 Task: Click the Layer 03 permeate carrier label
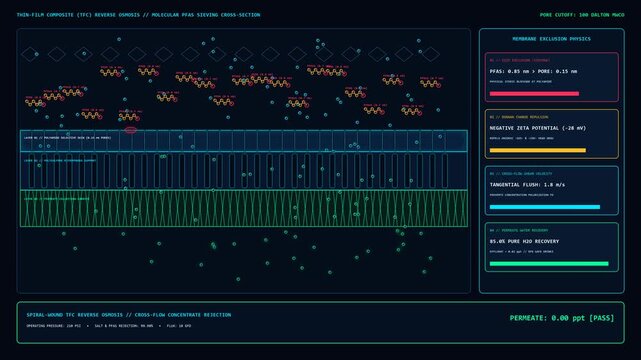56,199
